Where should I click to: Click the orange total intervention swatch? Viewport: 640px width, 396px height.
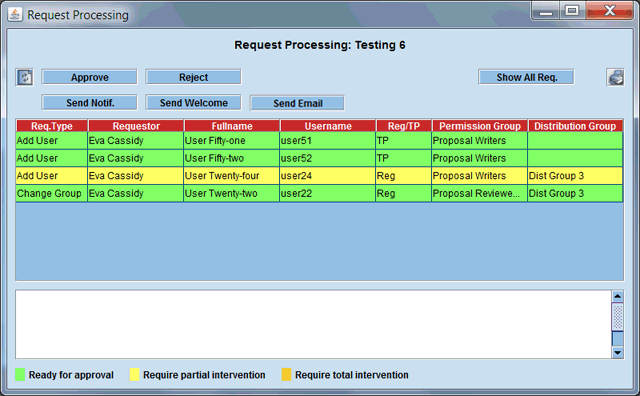[286, 374]
